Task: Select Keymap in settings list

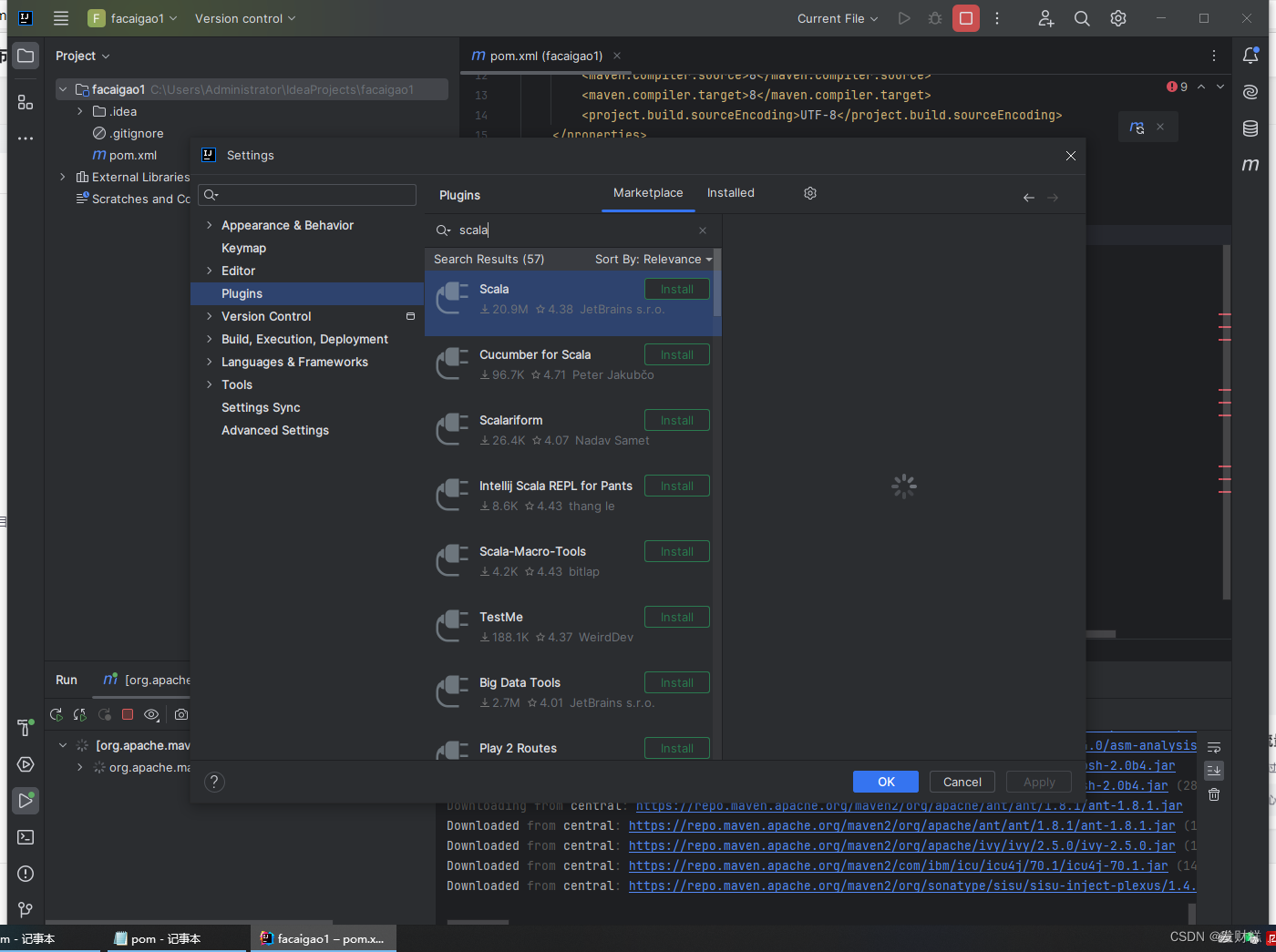Action: [x=243, y=248]
